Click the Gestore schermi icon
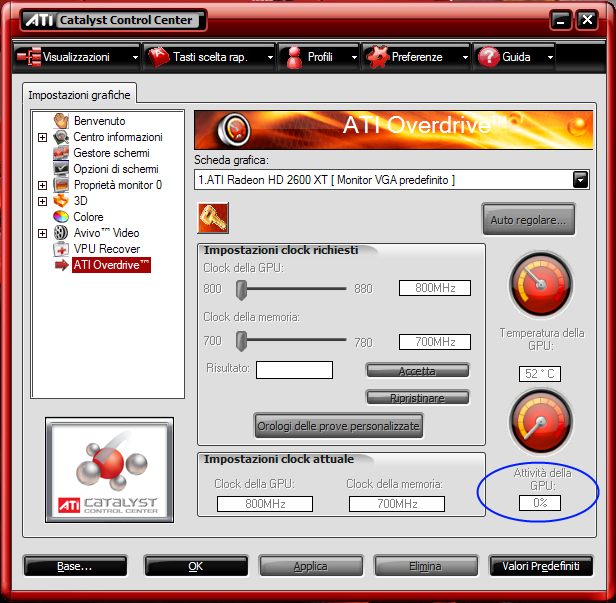The image size is (616, 603). [x=61, y=153]
